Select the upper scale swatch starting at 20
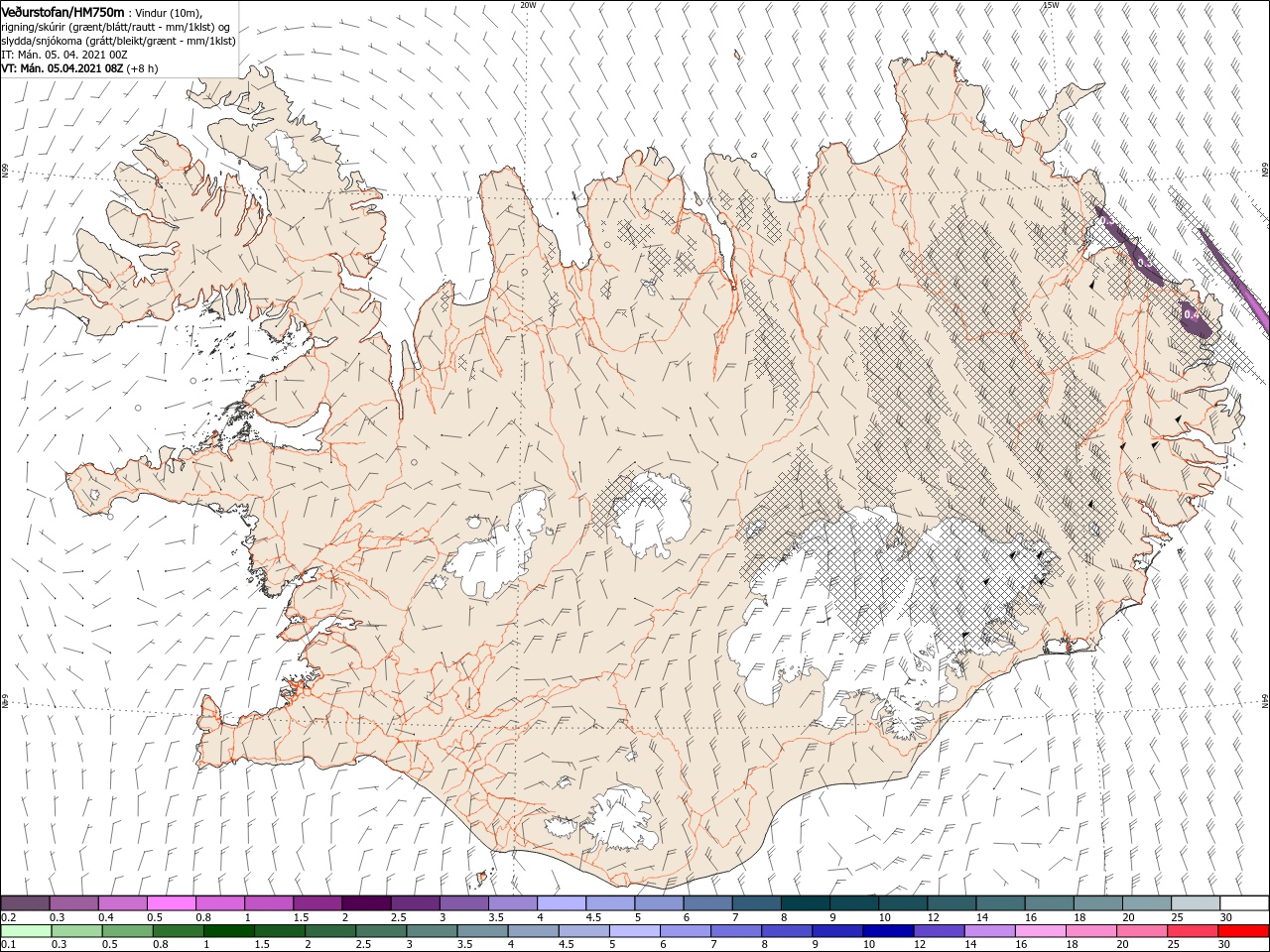Screen dimensions: 1270x952 tap(1146, 903)
